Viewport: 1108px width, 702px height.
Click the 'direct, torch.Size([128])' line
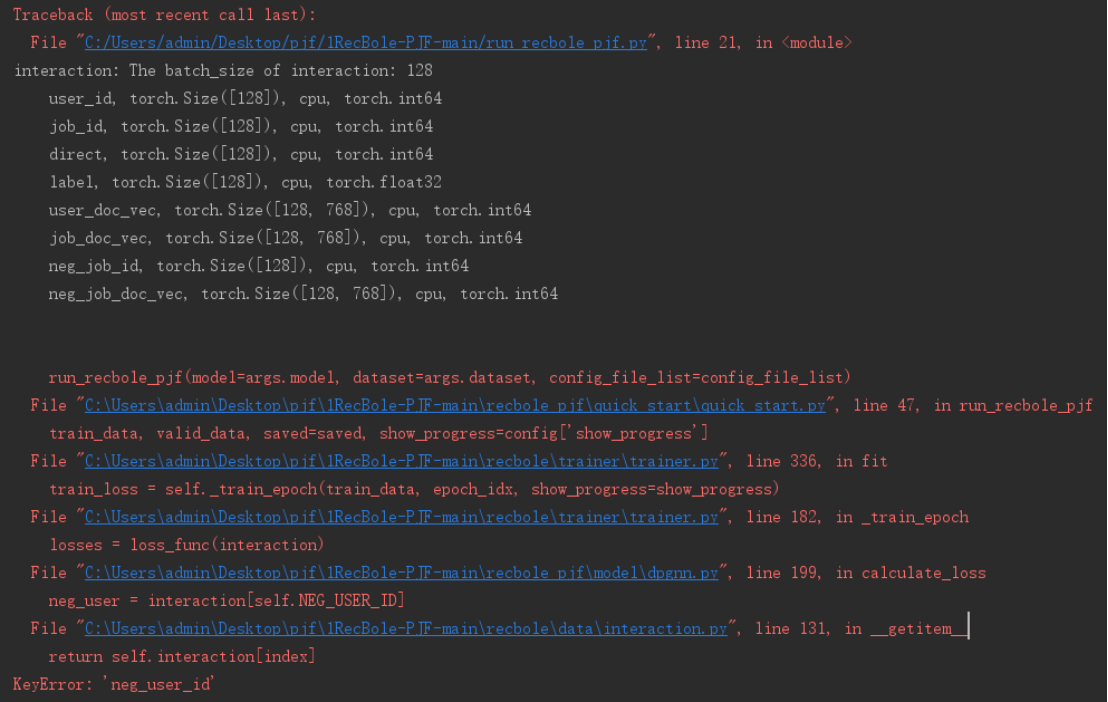click(x=241, y=154)
